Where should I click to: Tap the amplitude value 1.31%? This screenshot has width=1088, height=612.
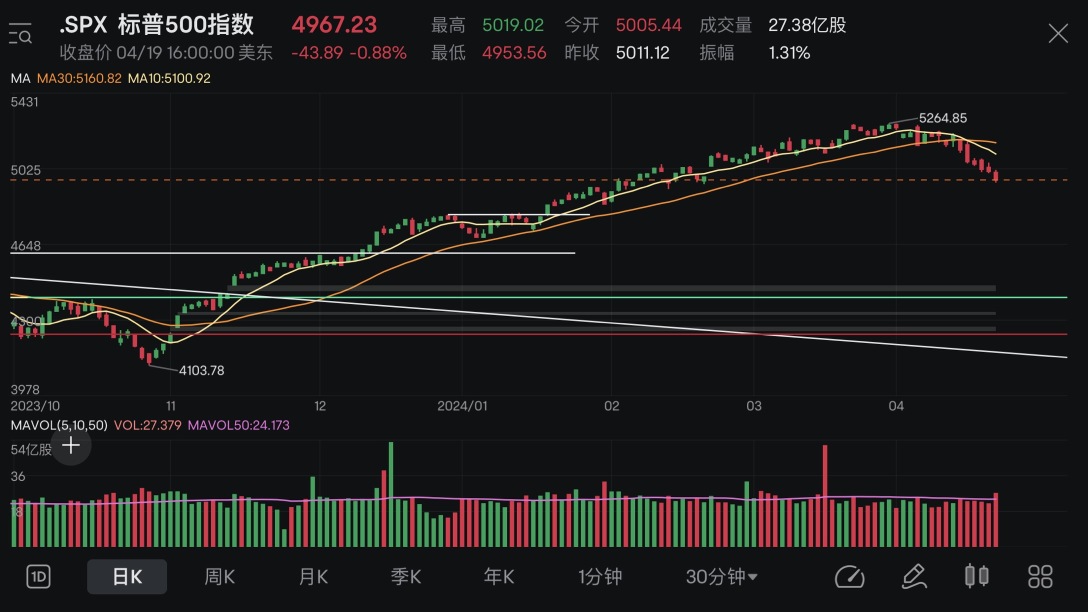(789, 53)
